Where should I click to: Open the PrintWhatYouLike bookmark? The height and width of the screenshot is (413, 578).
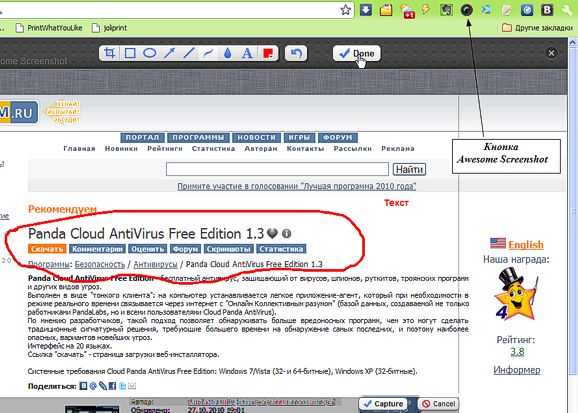tap(49, 28)
